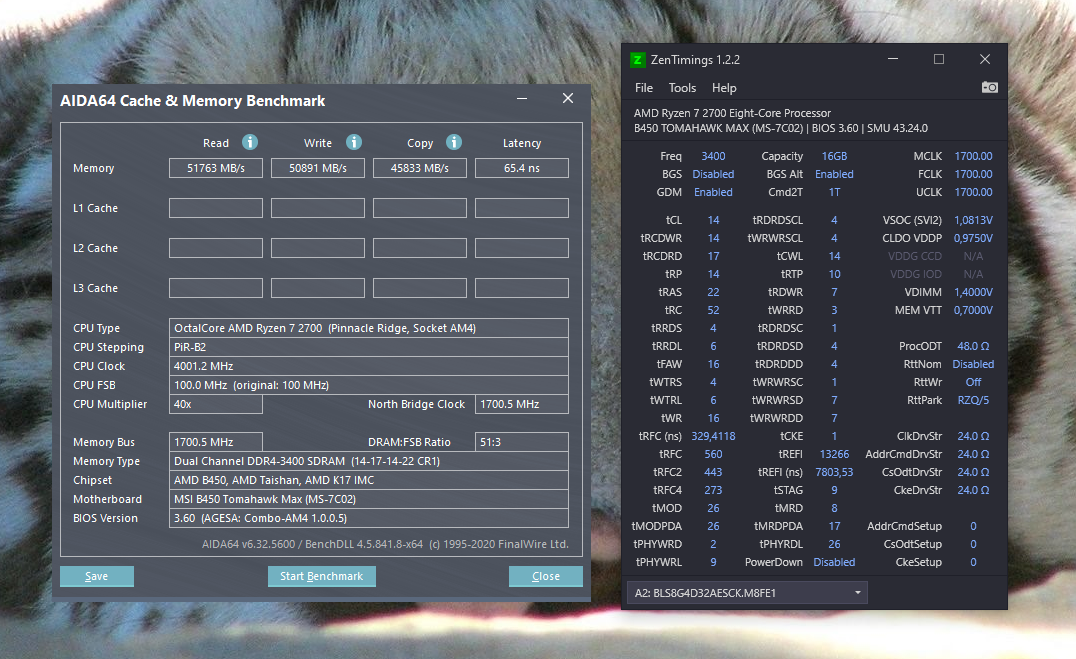1076x659 pixels.
Task: Click the Capacity 16GB value
Action: pos(834,157)
